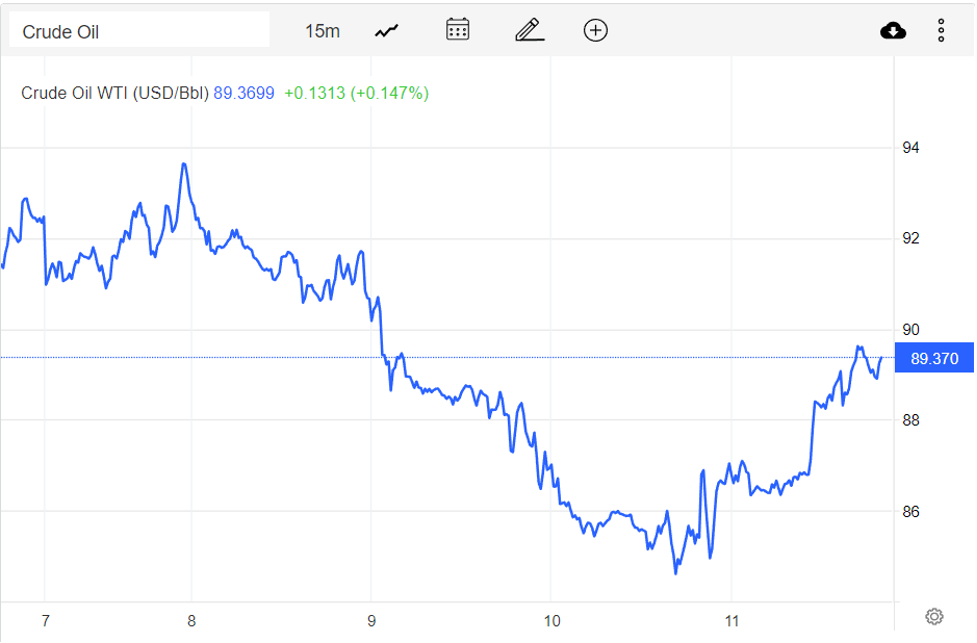The height and width of the screenshot is (643, 977).
Task: Click the line chart type icon
Action: coord(386,31)
